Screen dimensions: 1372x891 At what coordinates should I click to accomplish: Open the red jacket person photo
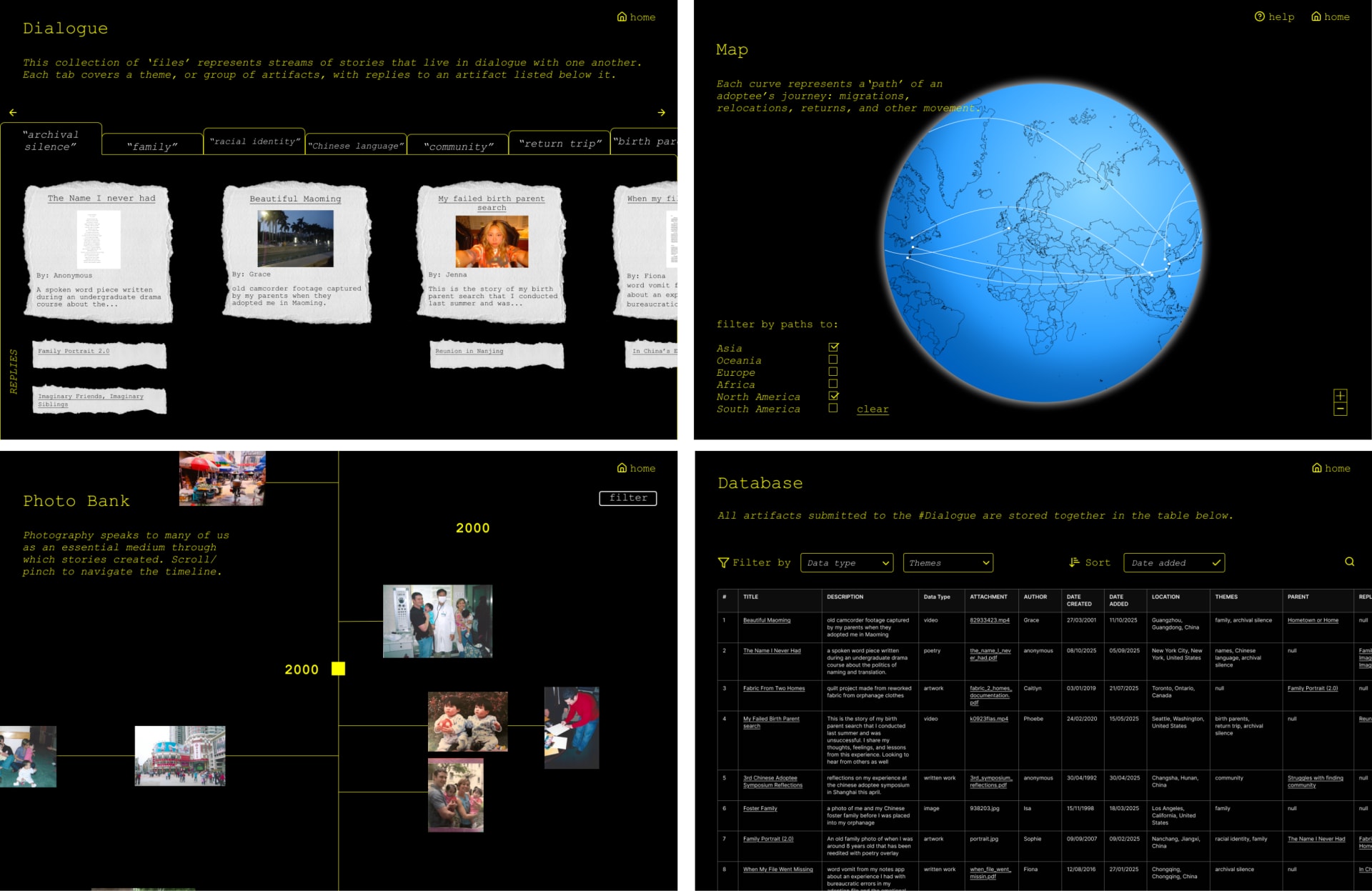pyautogui.click(x=572, y=728)
